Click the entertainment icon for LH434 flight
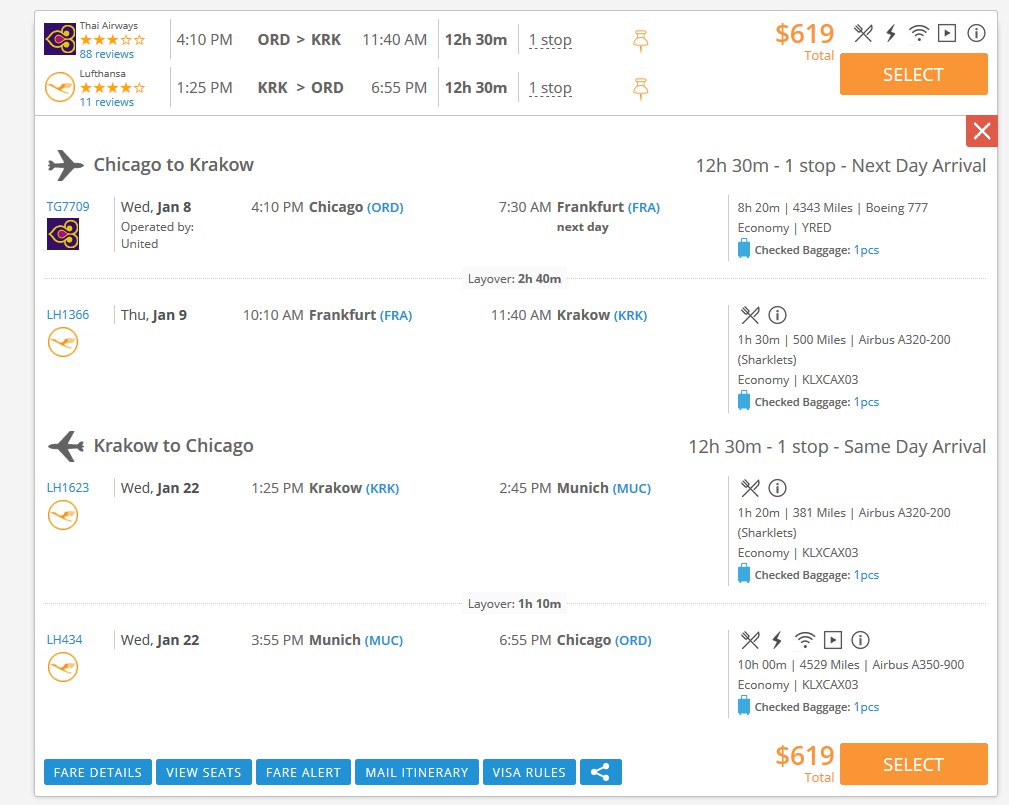 coord(833,640)
